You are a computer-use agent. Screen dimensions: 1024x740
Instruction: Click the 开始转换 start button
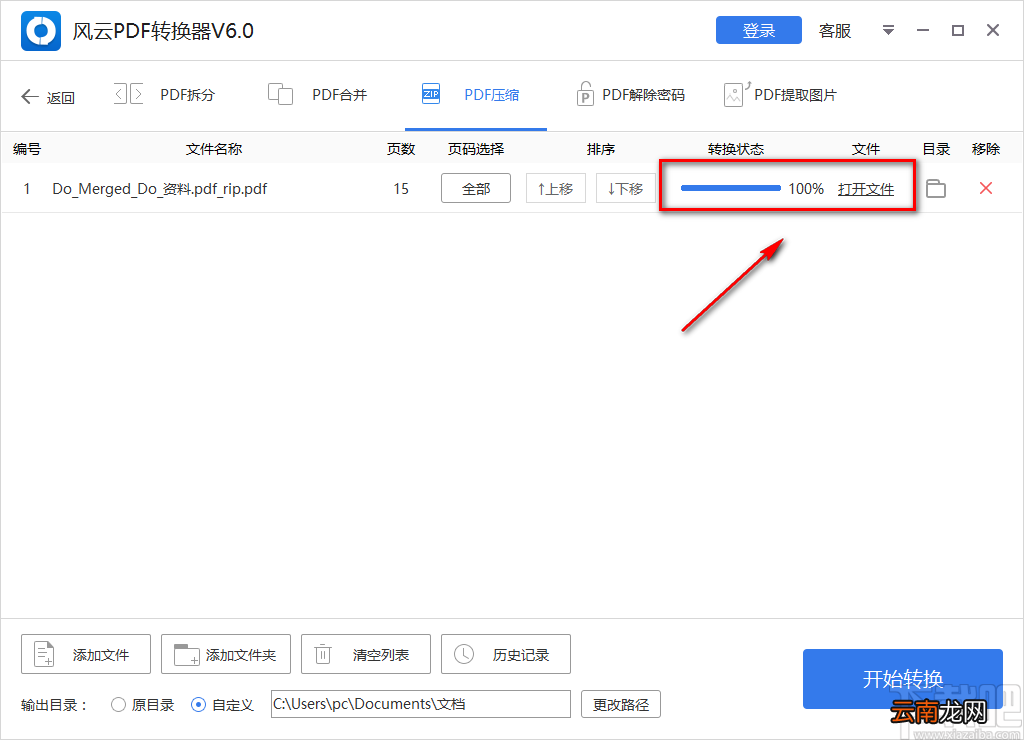pos(903,679)
